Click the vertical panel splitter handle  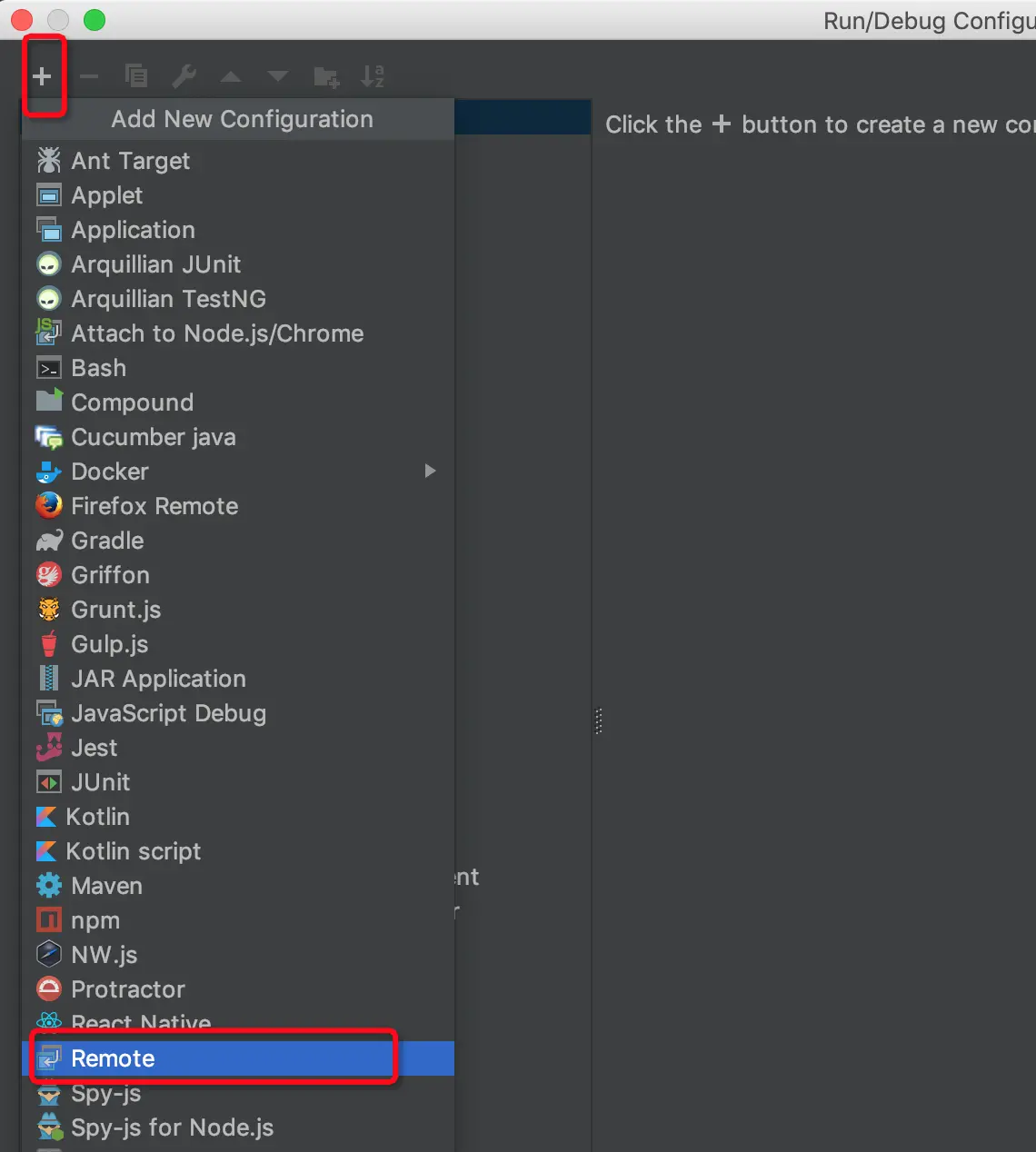click(598, 721)
